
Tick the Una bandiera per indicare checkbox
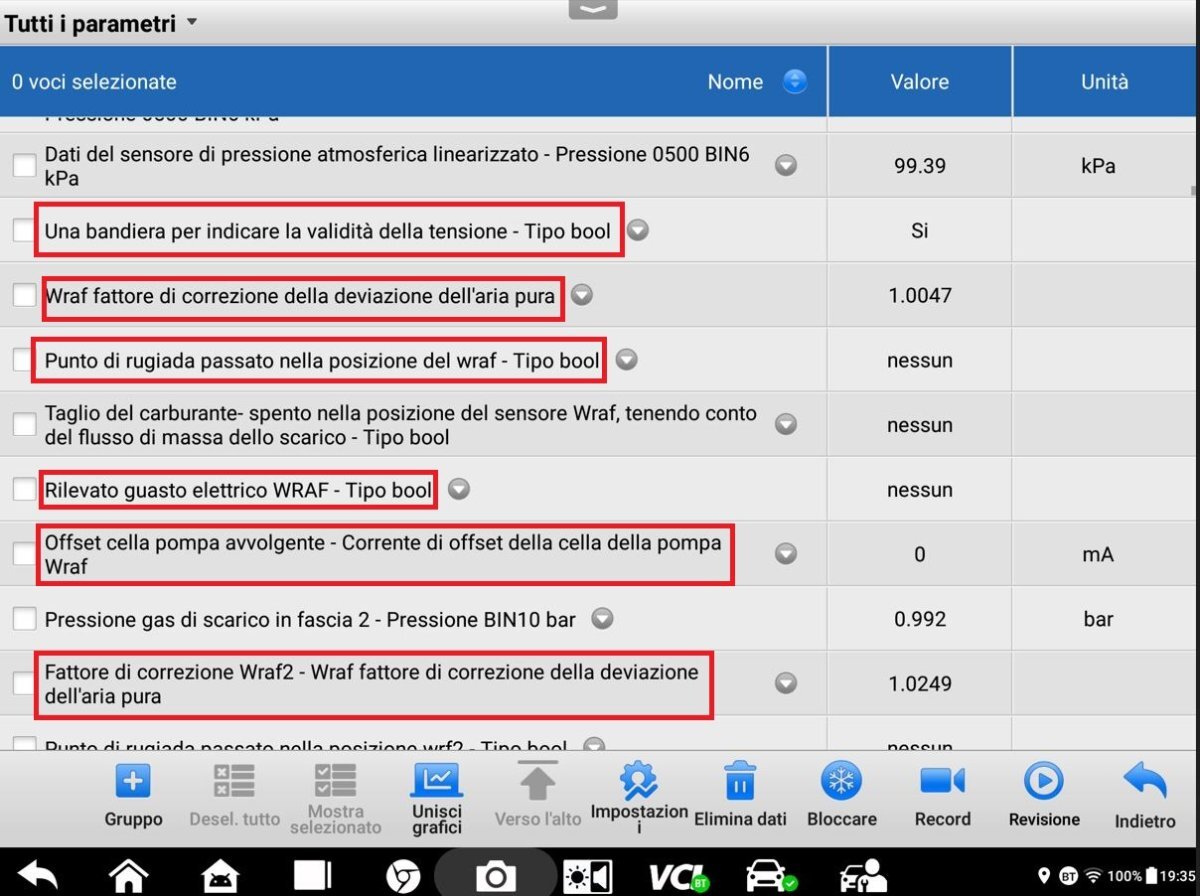[x=24, y=231]
